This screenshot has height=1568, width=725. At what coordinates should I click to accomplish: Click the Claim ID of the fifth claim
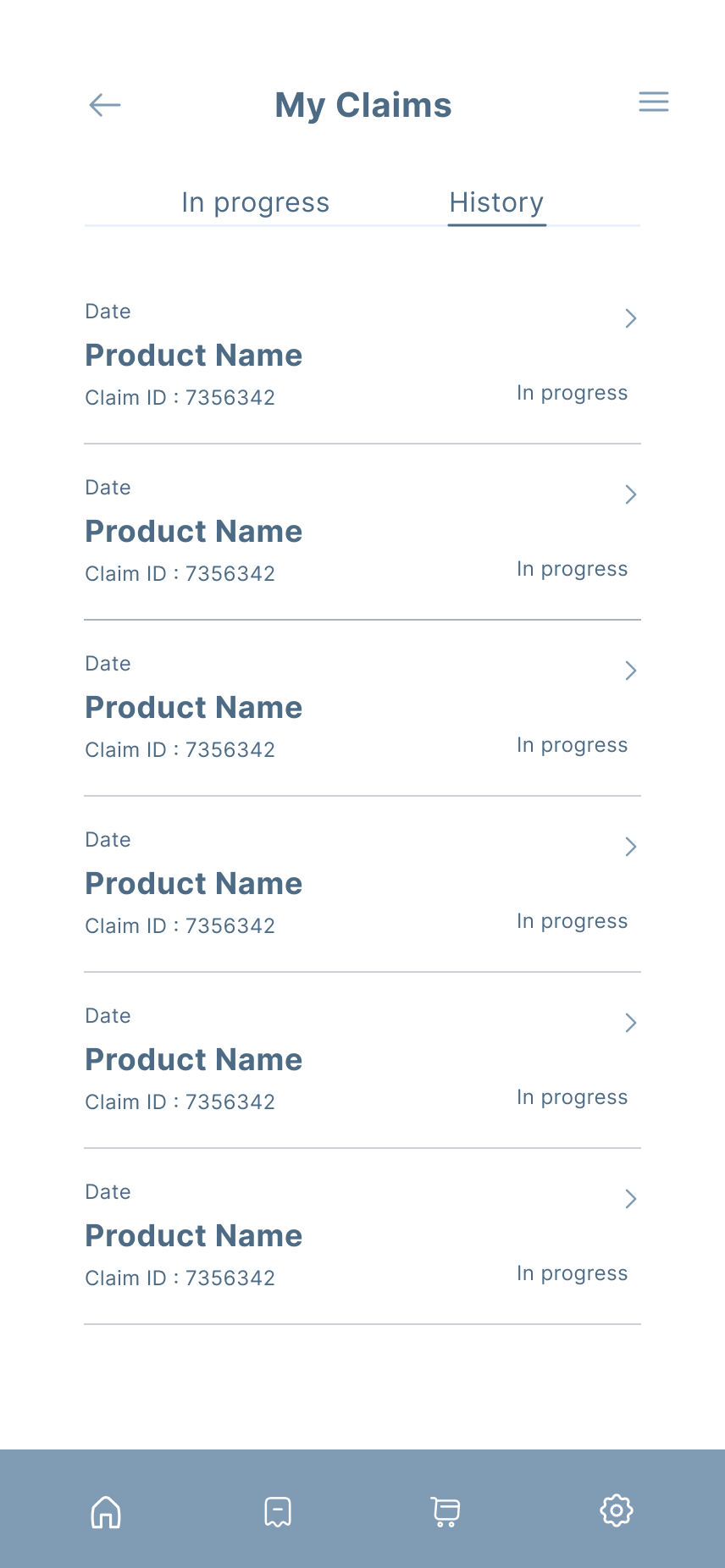pyautogui.click(x=180, y=1102)
